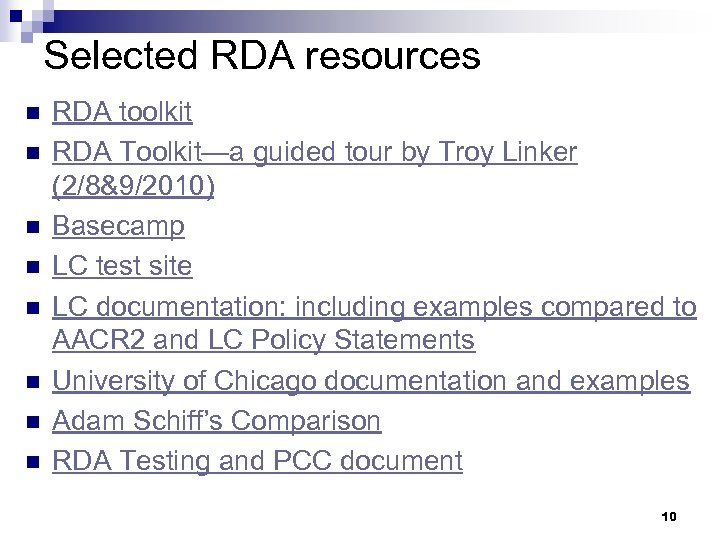The image size is (720, 540).
Task: Select the bullet next to Basecamp
Action: coord(32,228)
